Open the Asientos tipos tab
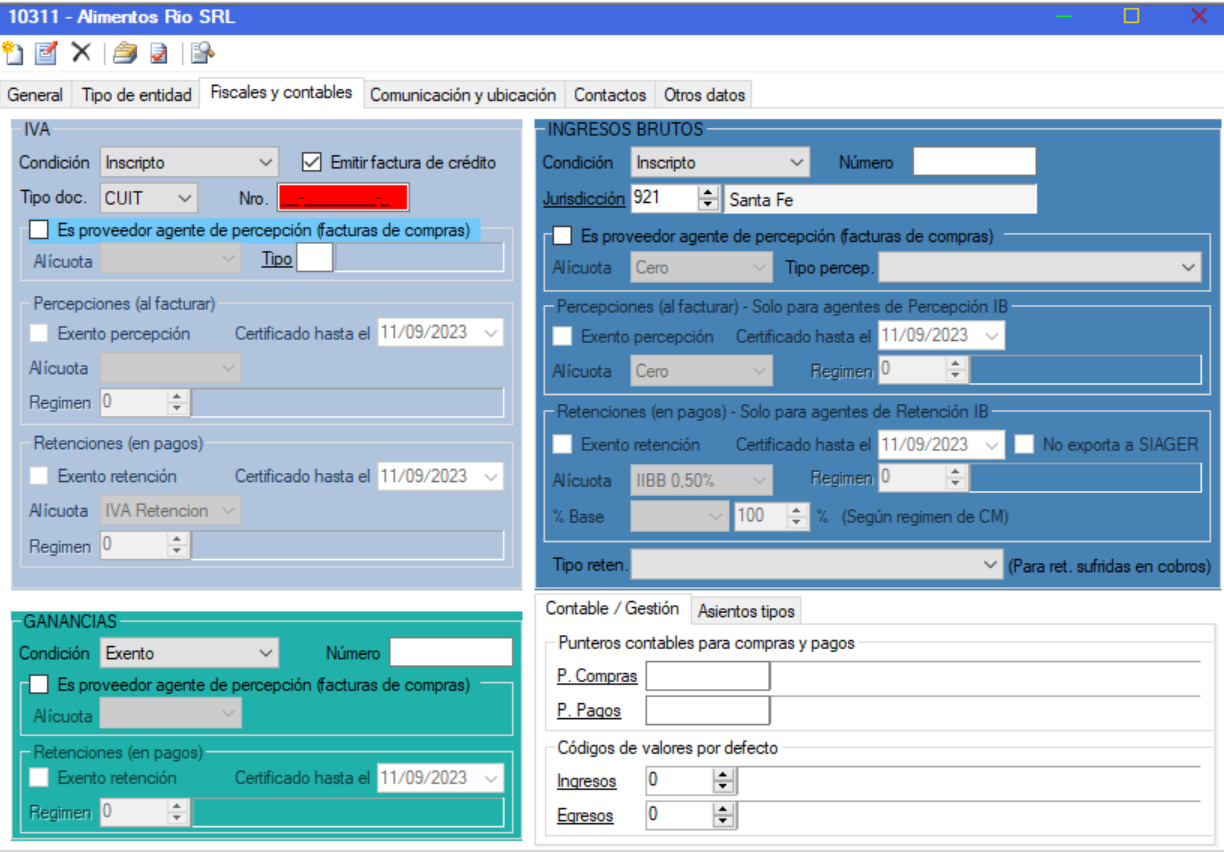The image size is (1224, 852). click(x=746, y=611)
